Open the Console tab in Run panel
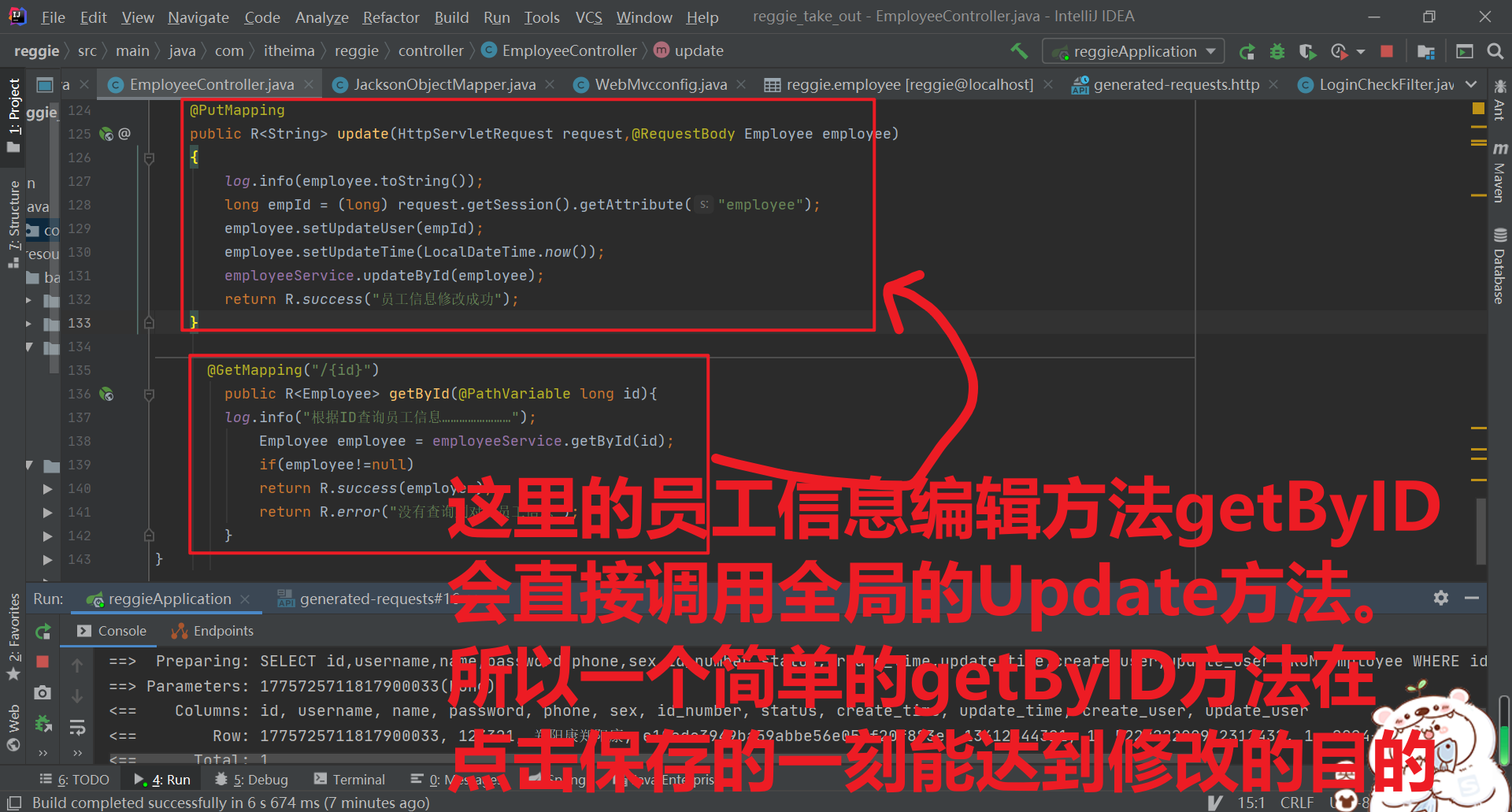The width and height of the screenshot is (1512, 812). (x=112, y=631)
